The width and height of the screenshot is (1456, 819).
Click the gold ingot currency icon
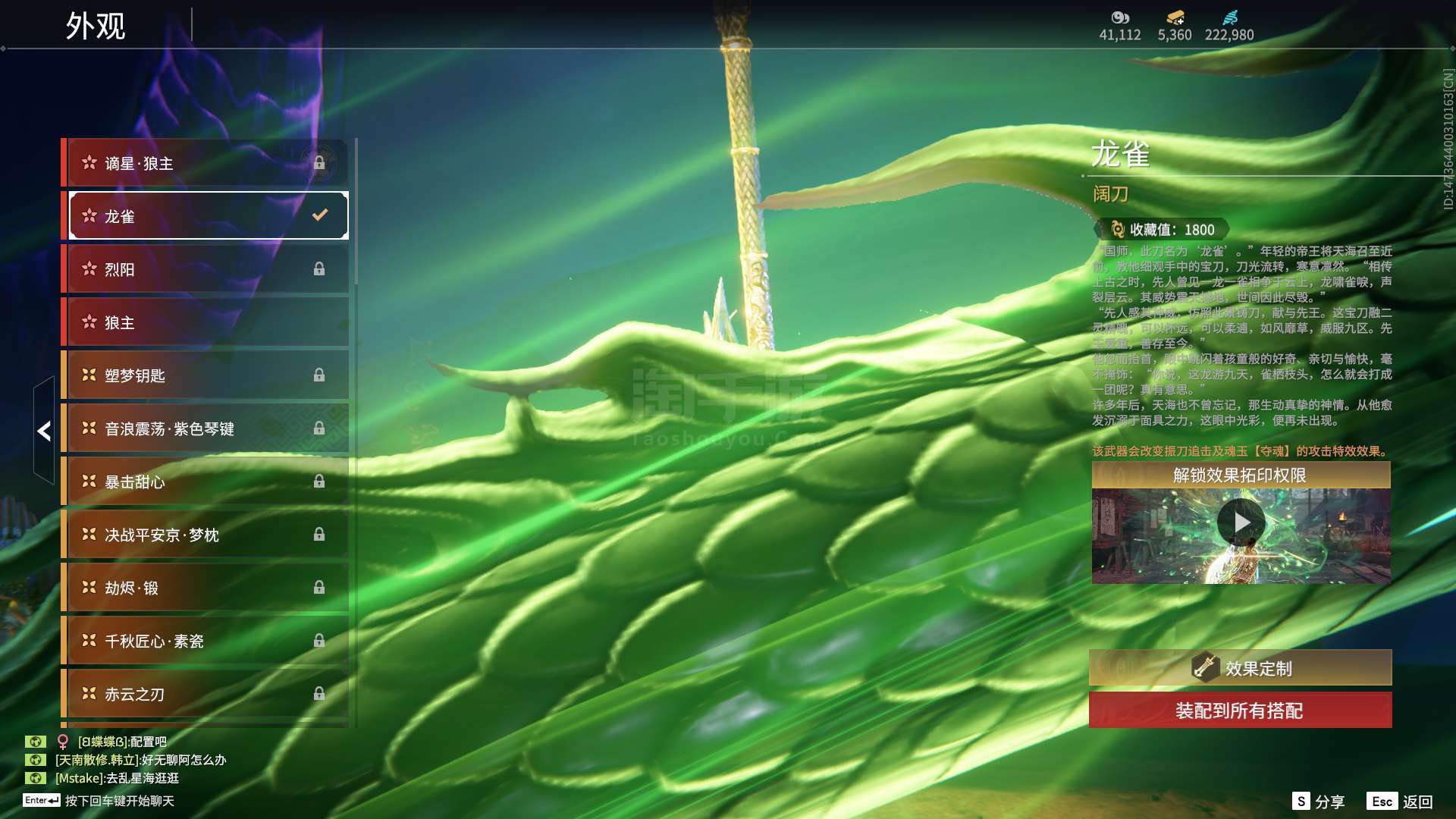click(1175, 17)
